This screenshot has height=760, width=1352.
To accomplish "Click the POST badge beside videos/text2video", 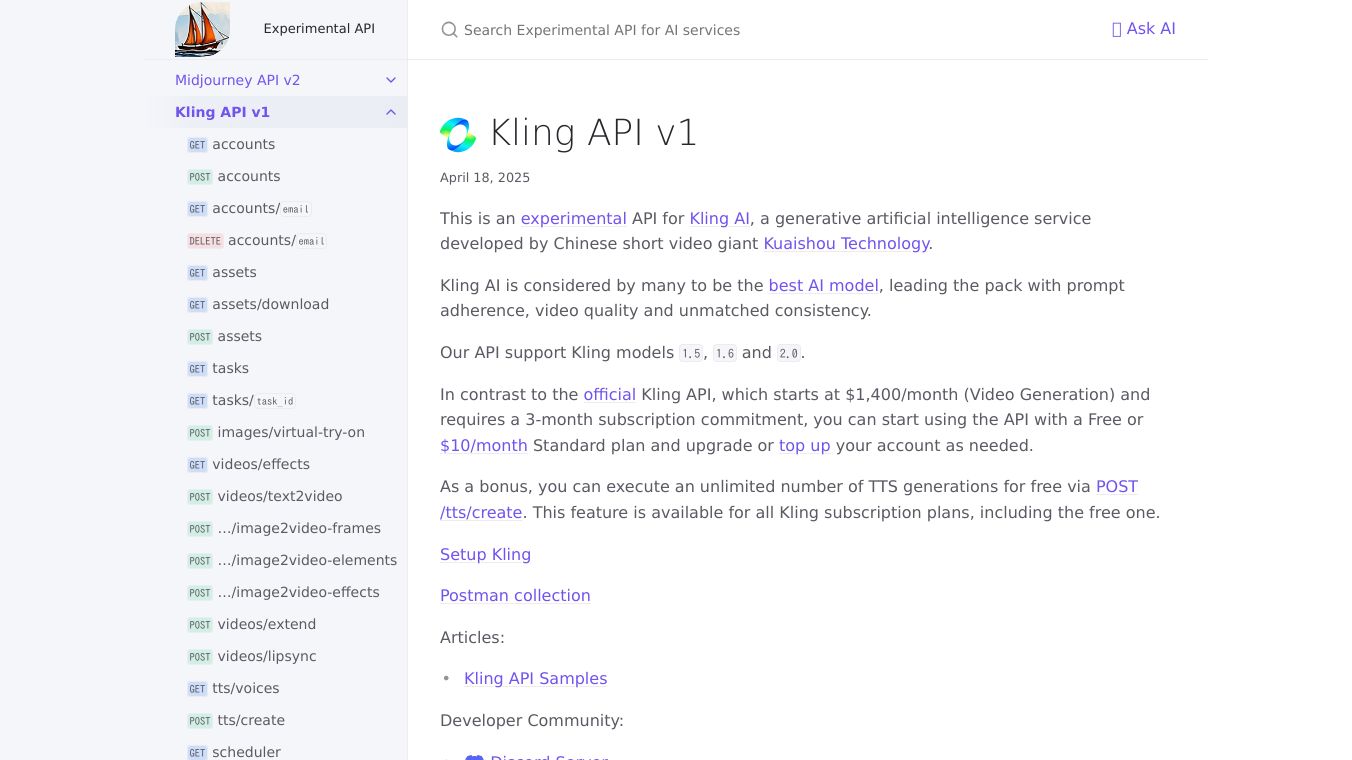I will (x=200, y=497).
